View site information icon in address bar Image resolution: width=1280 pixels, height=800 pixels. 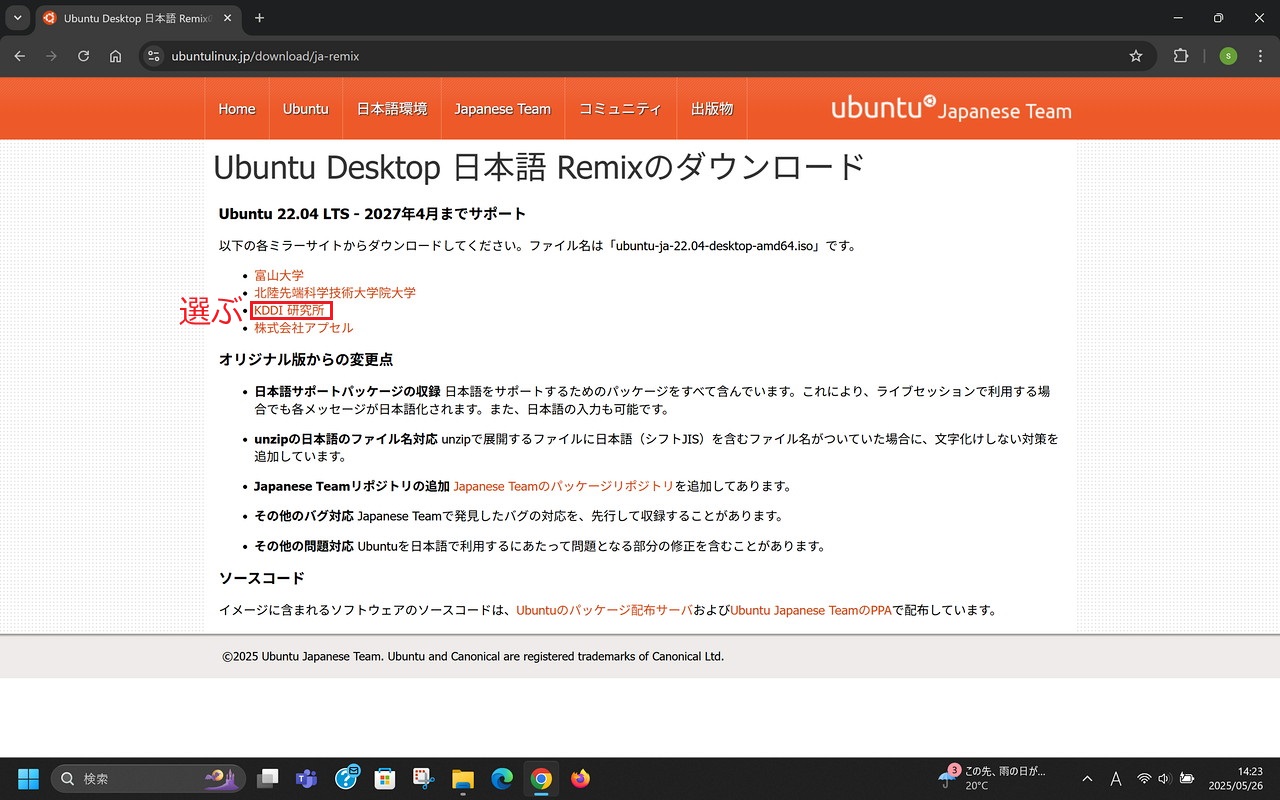[x=152, y=56]
